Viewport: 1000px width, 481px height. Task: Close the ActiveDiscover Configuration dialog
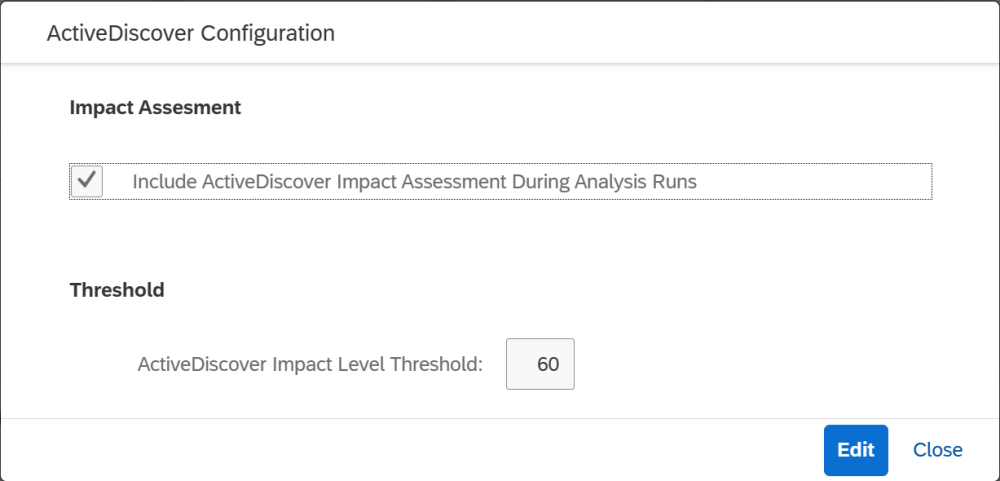coord(937,450)
